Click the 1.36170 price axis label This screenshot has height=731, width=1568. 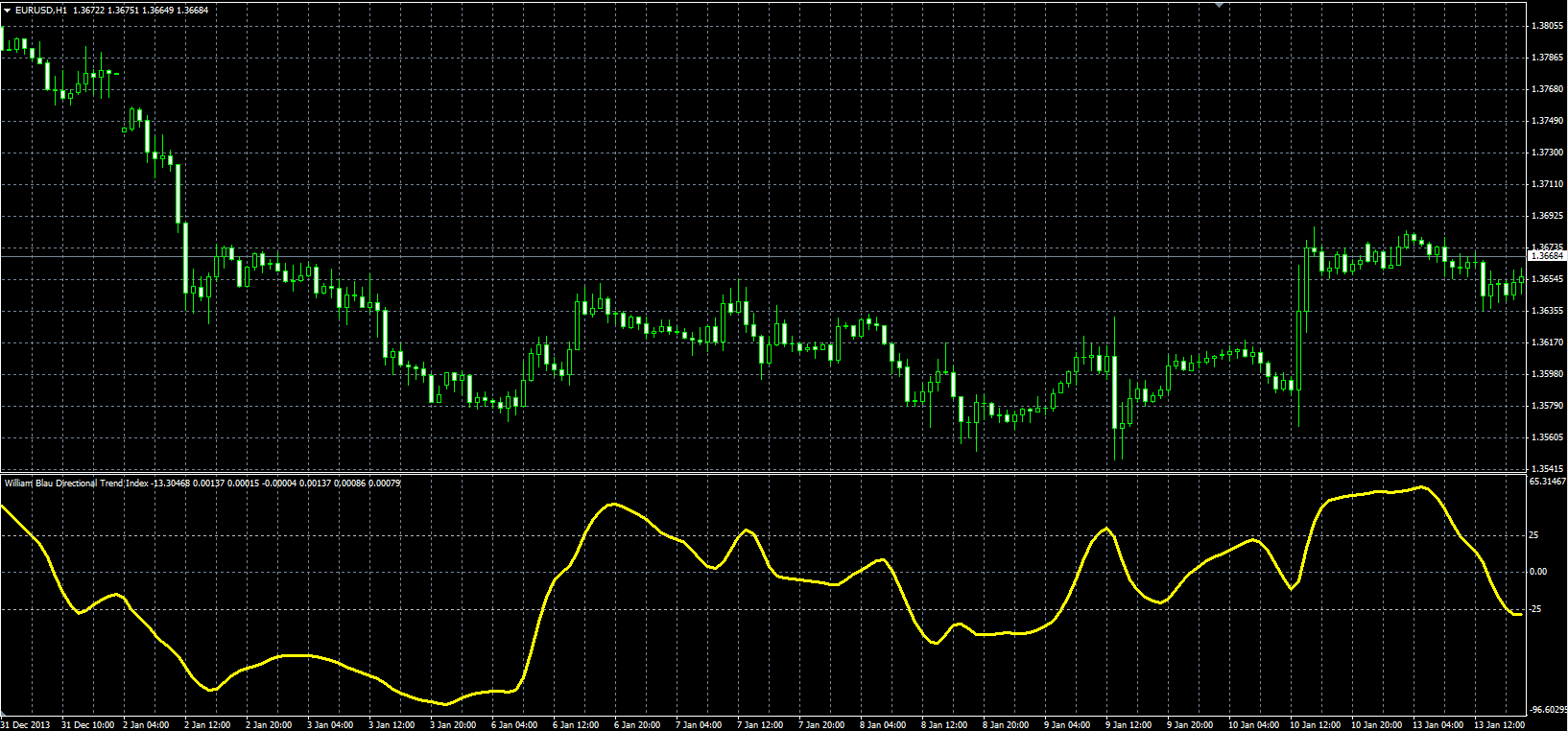click(x=1549, y=342)
